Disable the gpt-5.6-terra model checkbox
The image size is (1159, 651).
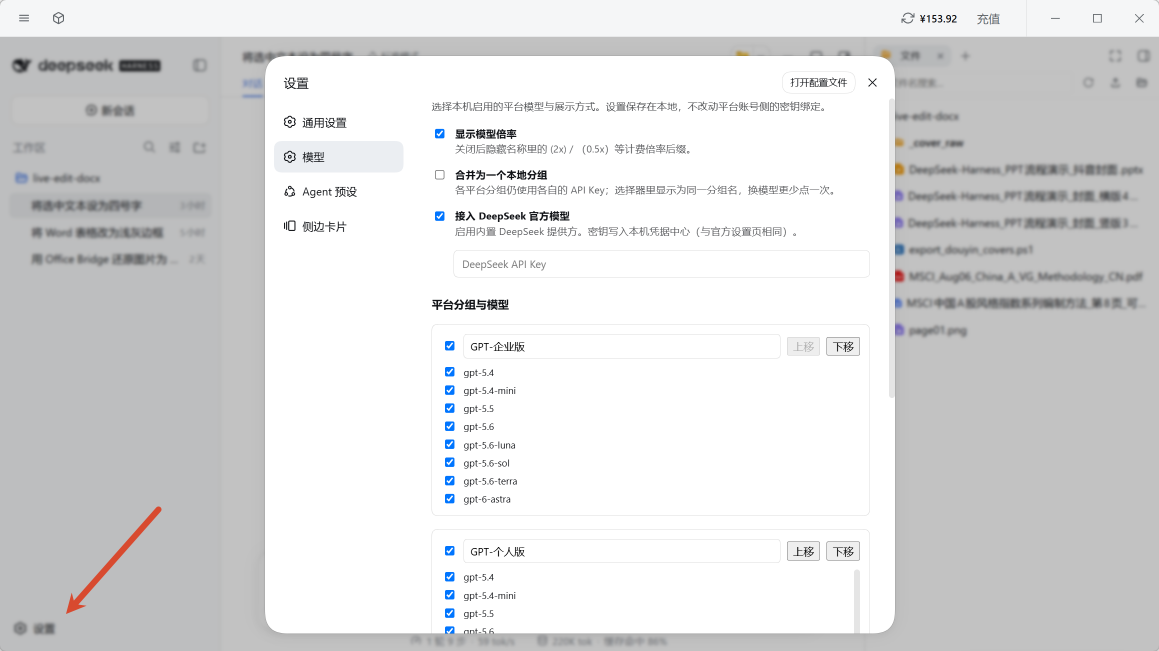pos(449,481)
